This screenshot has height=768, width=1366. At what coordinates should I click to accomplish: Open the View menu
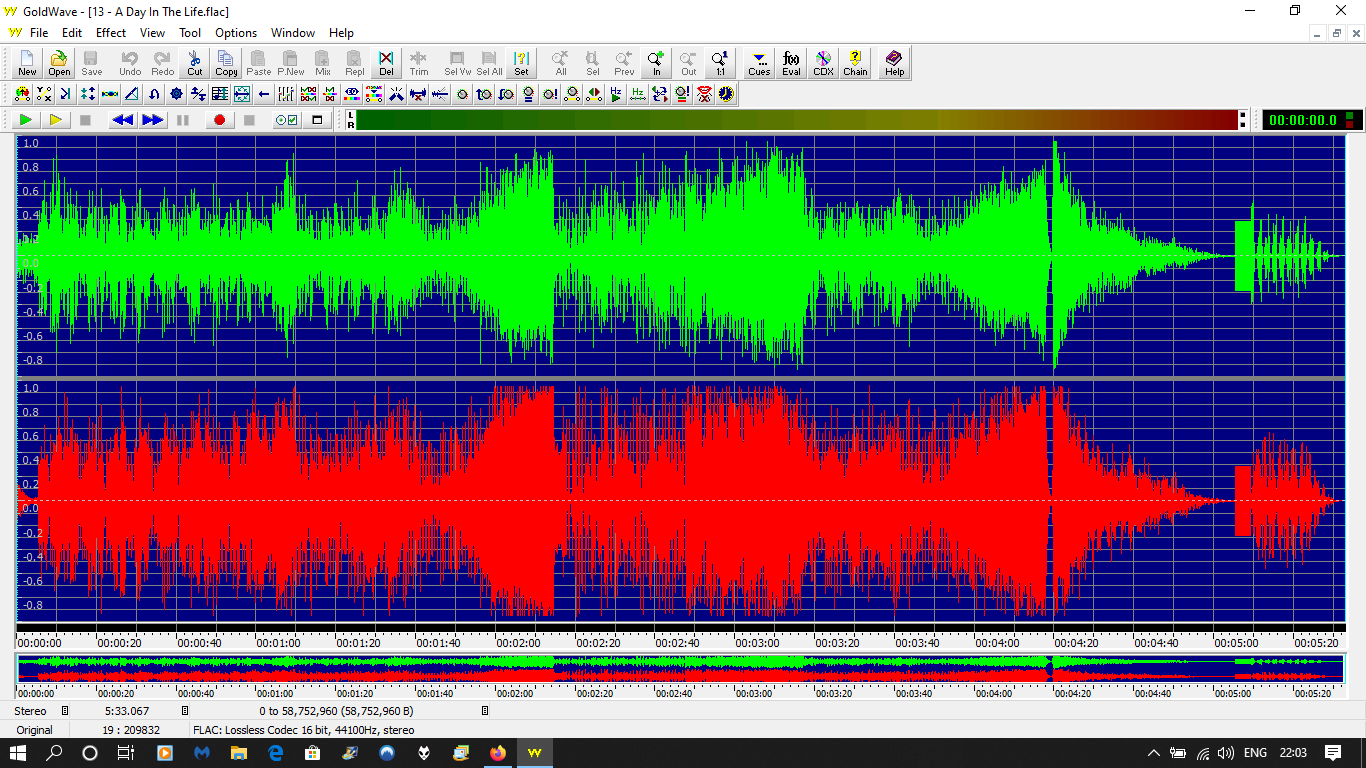153,33
